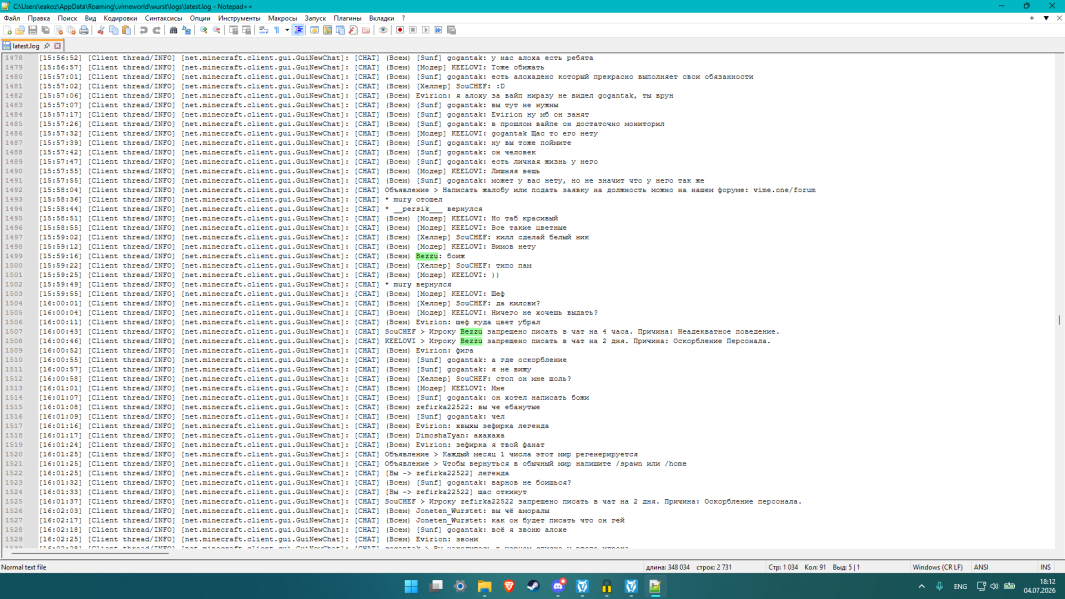
Task: Click the Paste clipboard icon
Action: point(126,30)
